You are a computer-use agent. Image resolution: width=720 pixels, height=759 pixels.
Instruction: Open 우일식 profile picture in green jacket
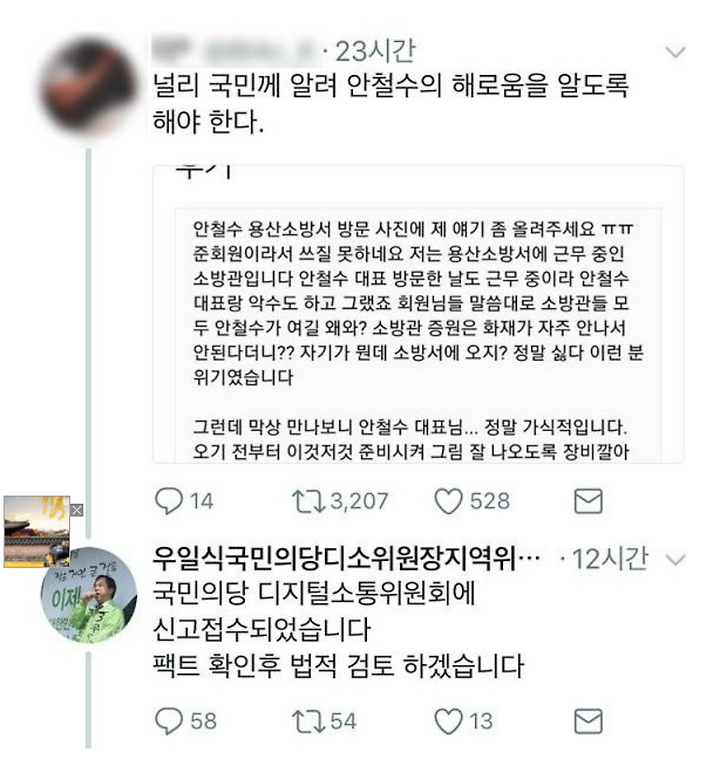point(89,595)
